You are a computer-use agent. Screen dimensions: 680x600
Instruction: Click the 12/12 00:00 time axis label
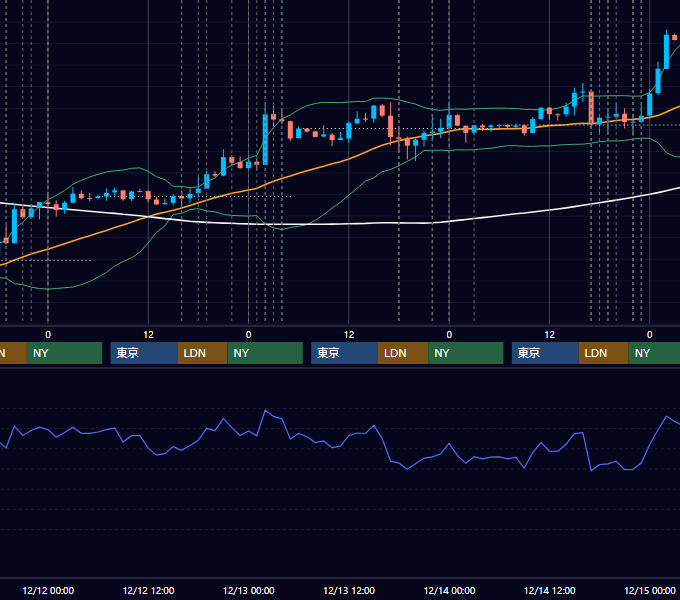pyautogui.click(x=48, y=590)
